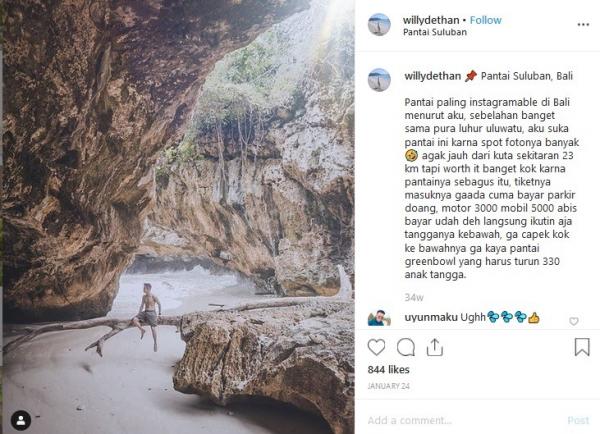Open the Pantai Suluban location link
This screenshot has height=434, width=600.
pyautogui.click(x=435, y=32)
